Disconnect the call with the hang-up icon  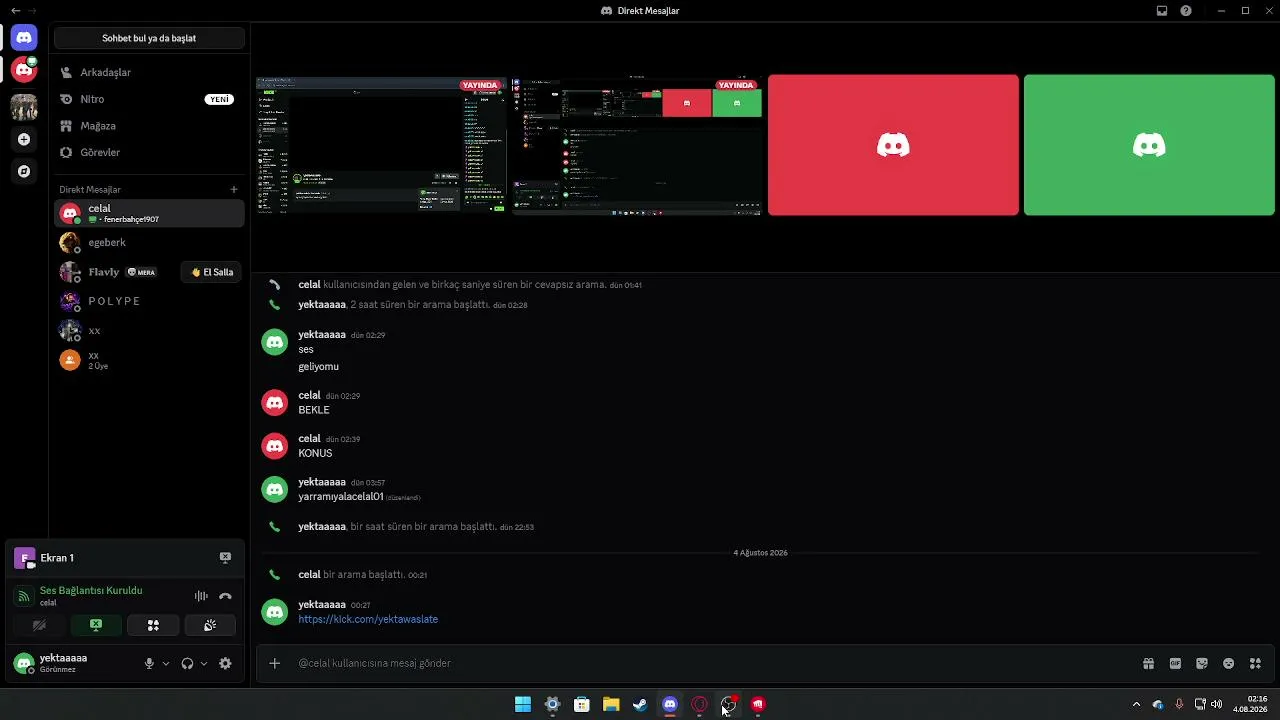tap(225, 596)
